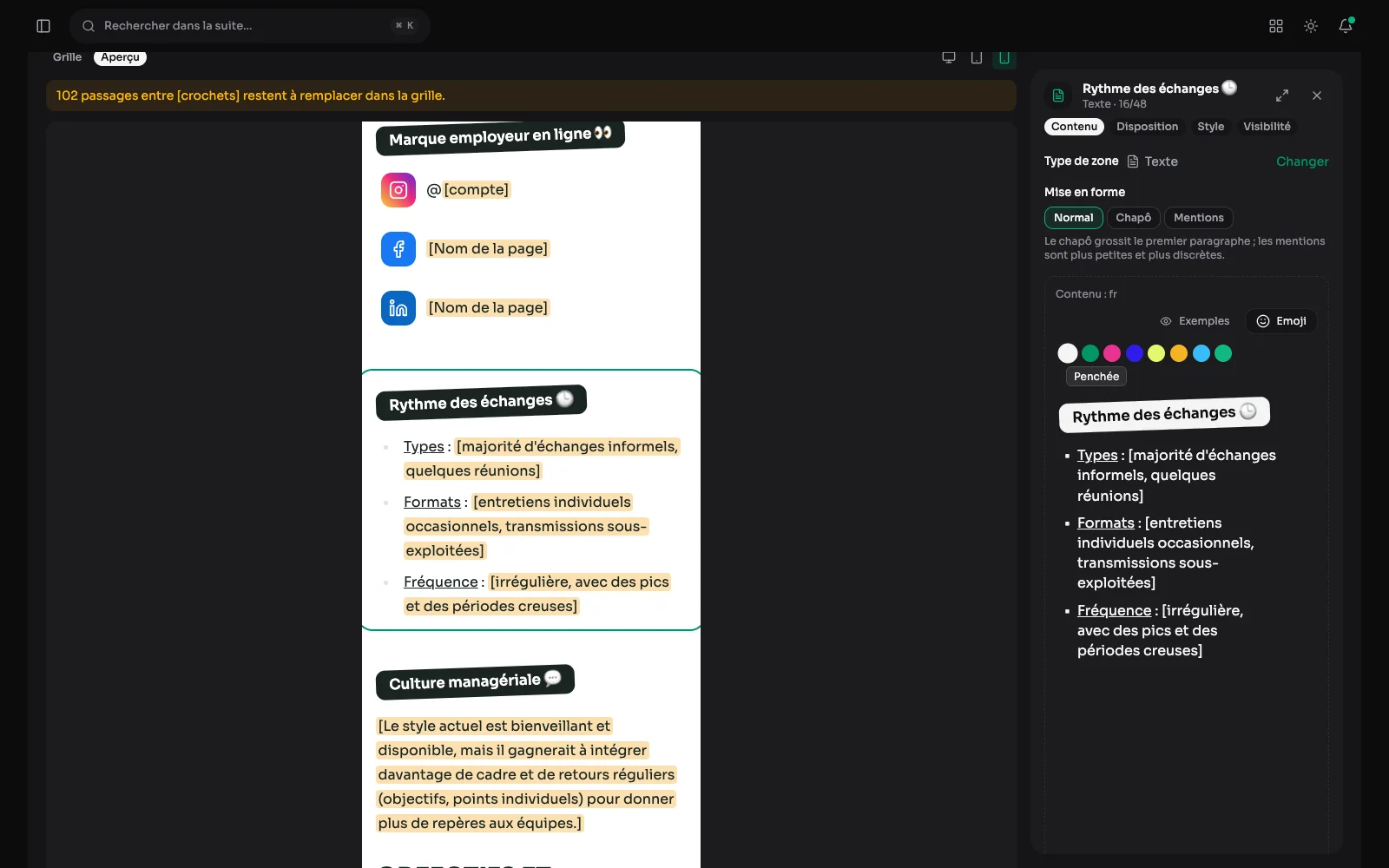Click the Rythme des échanges heading in editor

(x=1164, y=414)
